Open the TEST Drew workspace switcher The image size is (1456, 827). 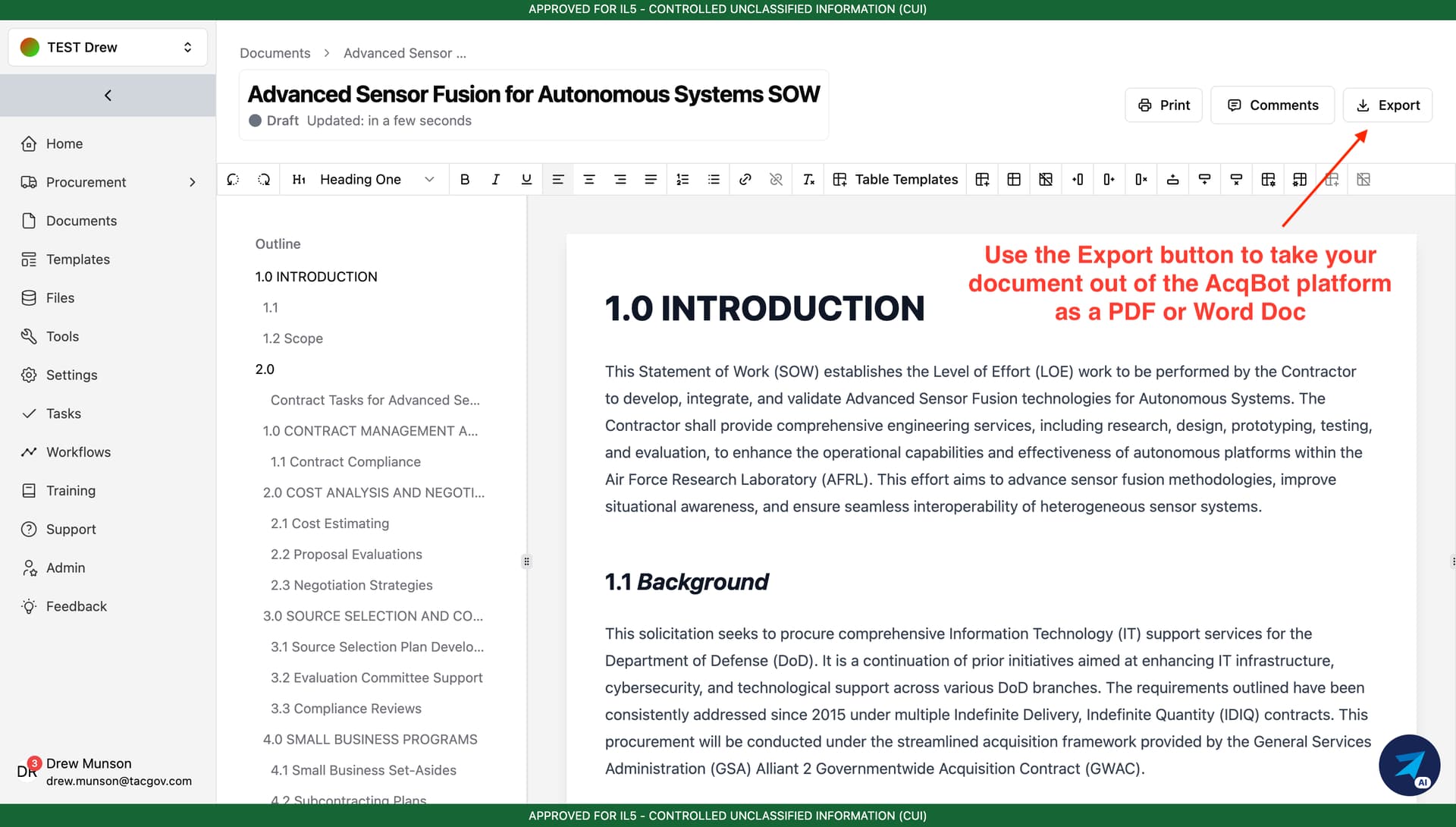coord(108,47)
